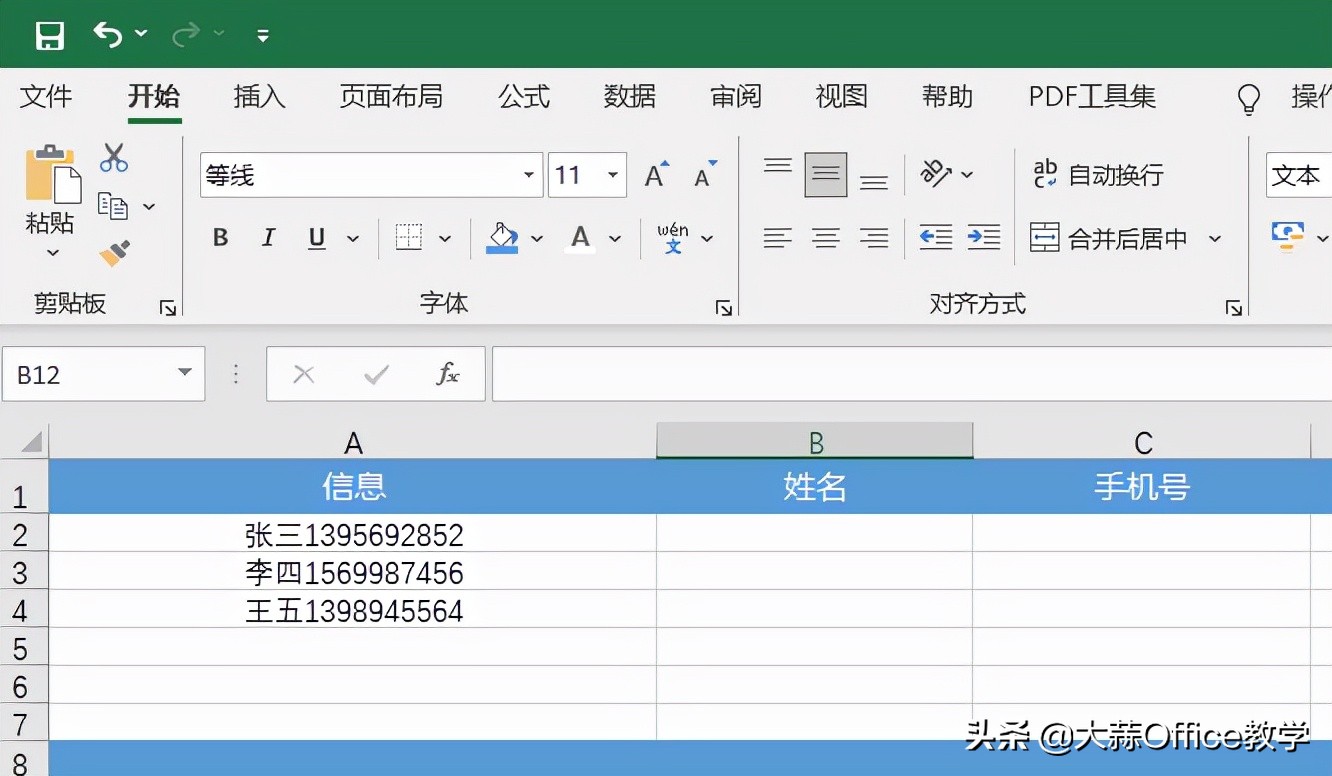The image size is (1332, 776).
Task: Open underline style dropdown arrow
Action: [x=353, y=238]
